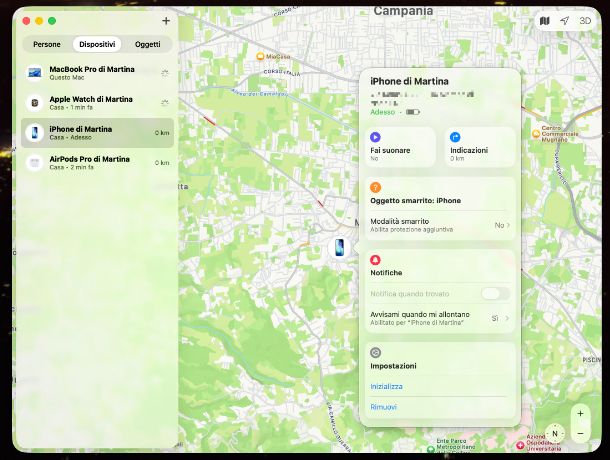
Task: Switch to the Dispositivi tab
Action: click(x=97, y=44)
